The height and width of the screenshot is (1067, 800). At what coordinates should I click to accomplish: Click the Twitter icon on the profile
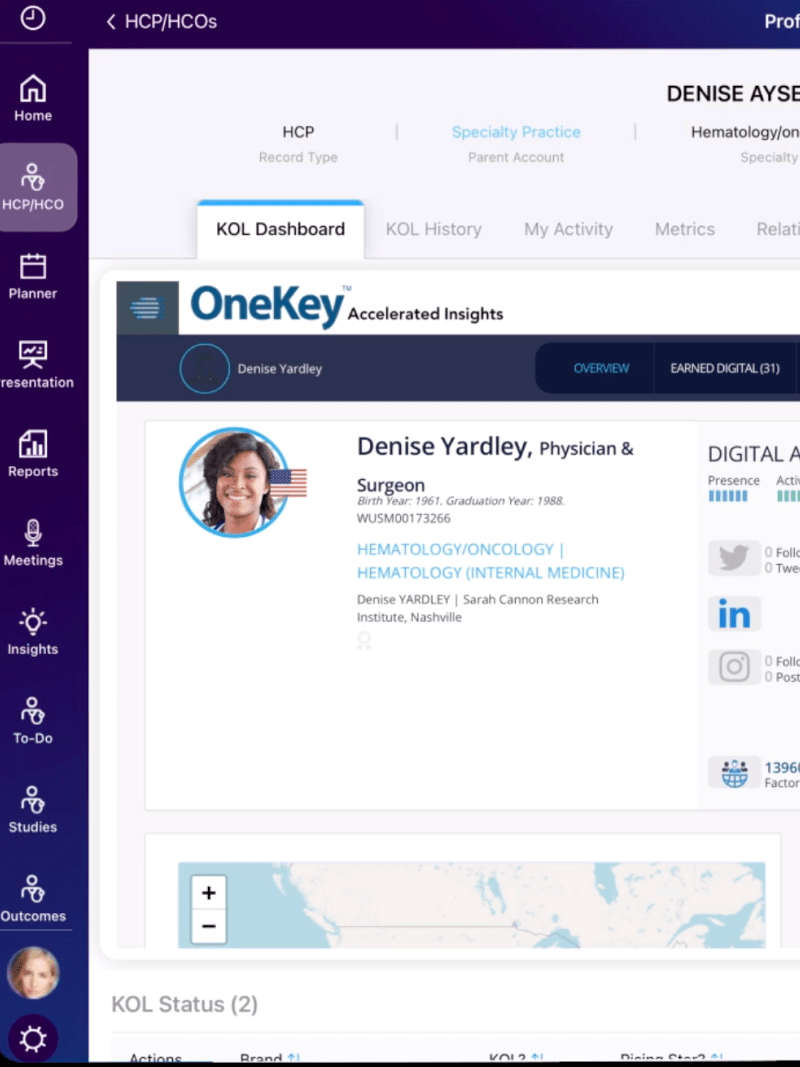coord(735,558)
